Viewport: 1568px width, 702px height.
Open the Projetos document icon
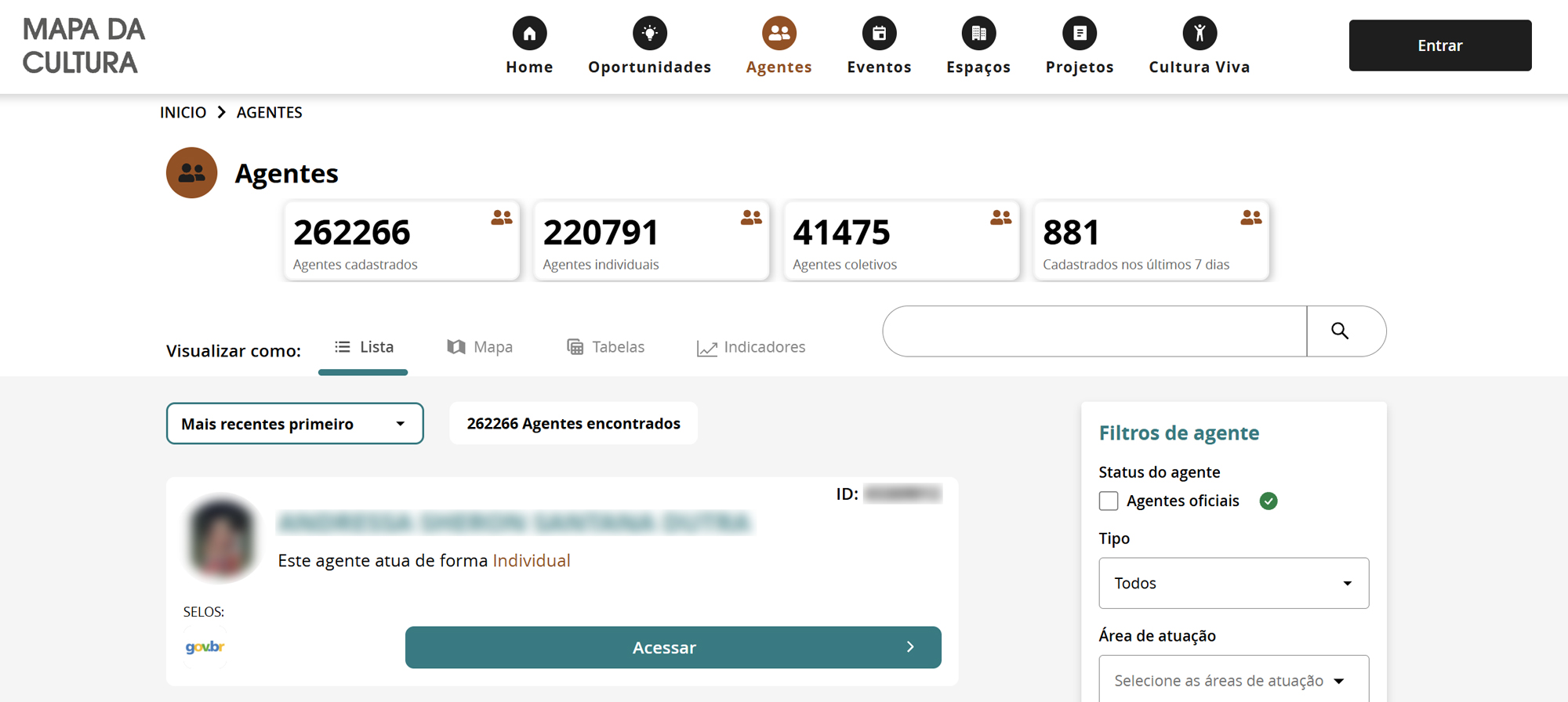coord(1080,33)
